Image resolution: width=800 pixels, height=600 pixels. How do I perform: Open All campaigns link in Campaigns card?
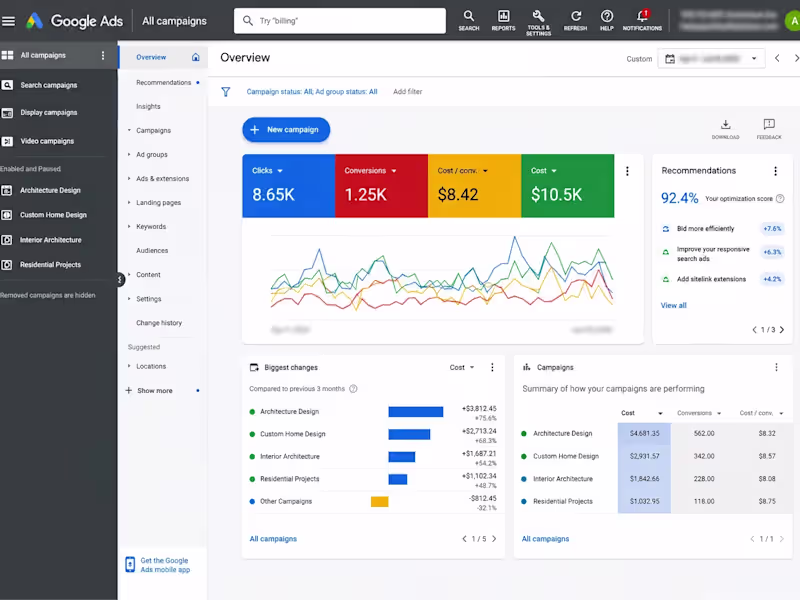tap(545, 539)
